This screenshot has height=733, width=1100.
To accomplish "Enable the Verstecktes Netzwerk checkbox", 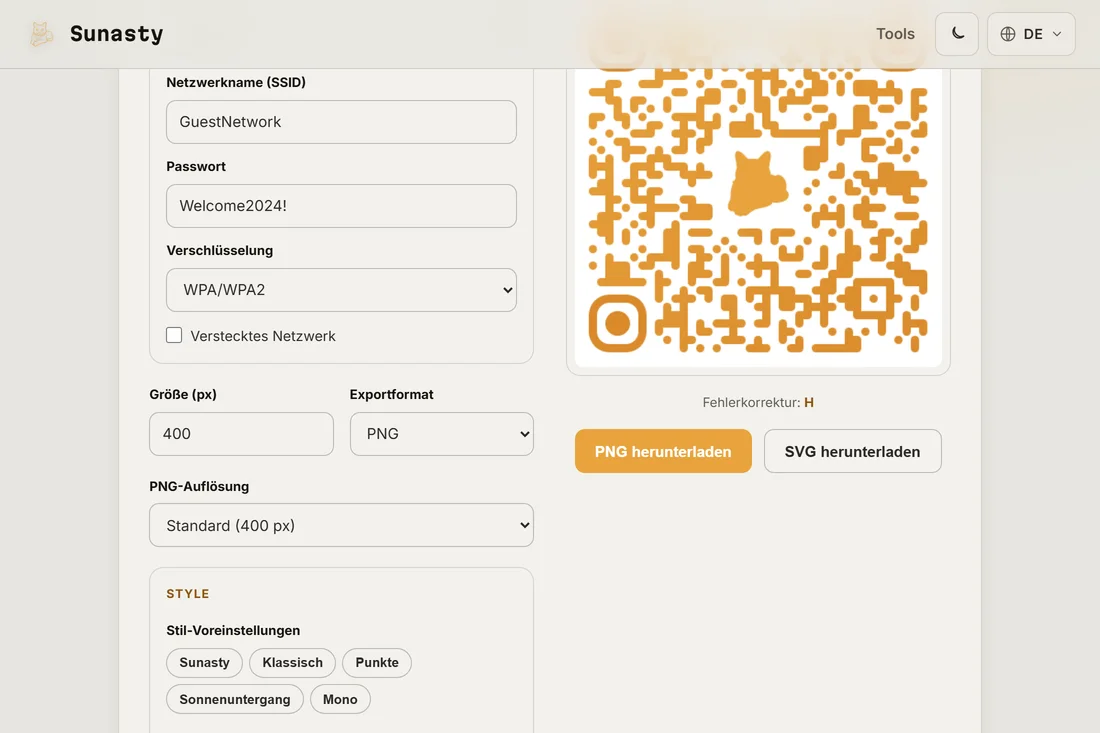I will 174,335.
